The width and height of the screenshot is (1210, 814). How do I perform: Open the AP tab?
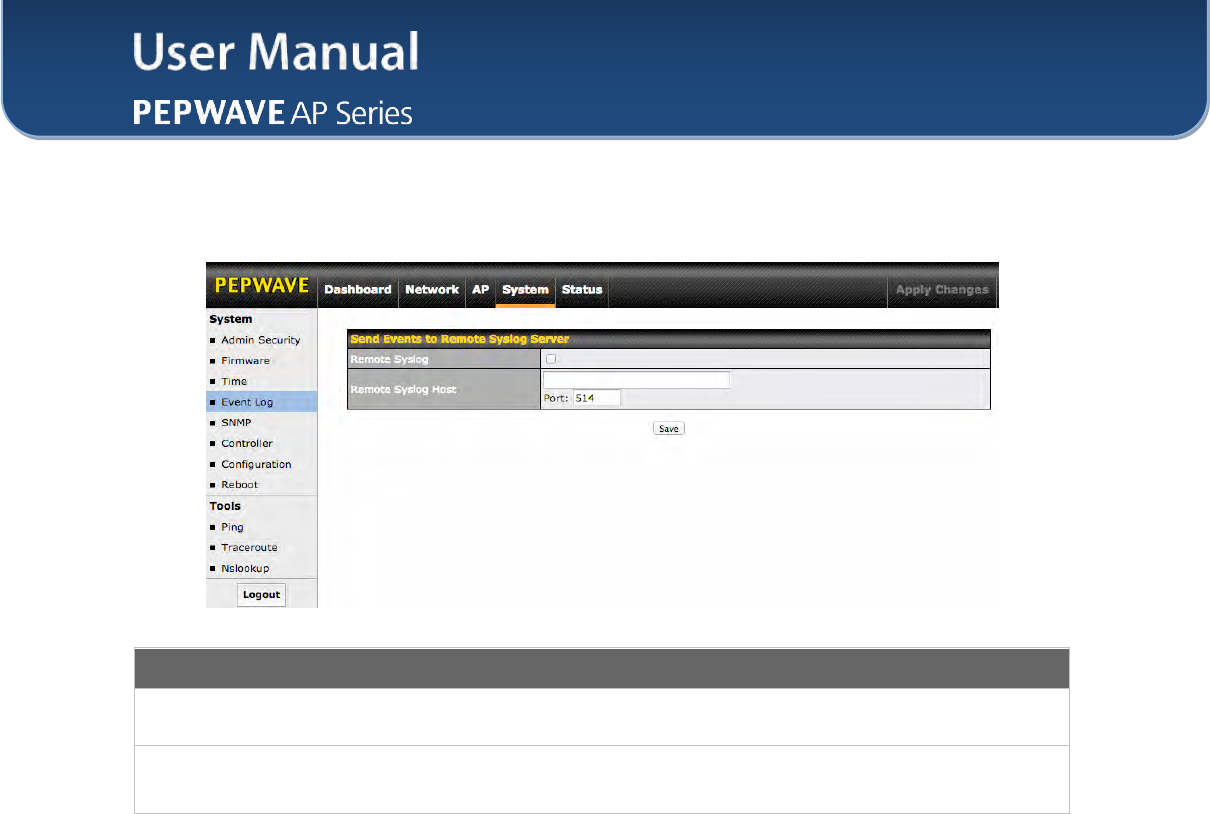point(481,289)
